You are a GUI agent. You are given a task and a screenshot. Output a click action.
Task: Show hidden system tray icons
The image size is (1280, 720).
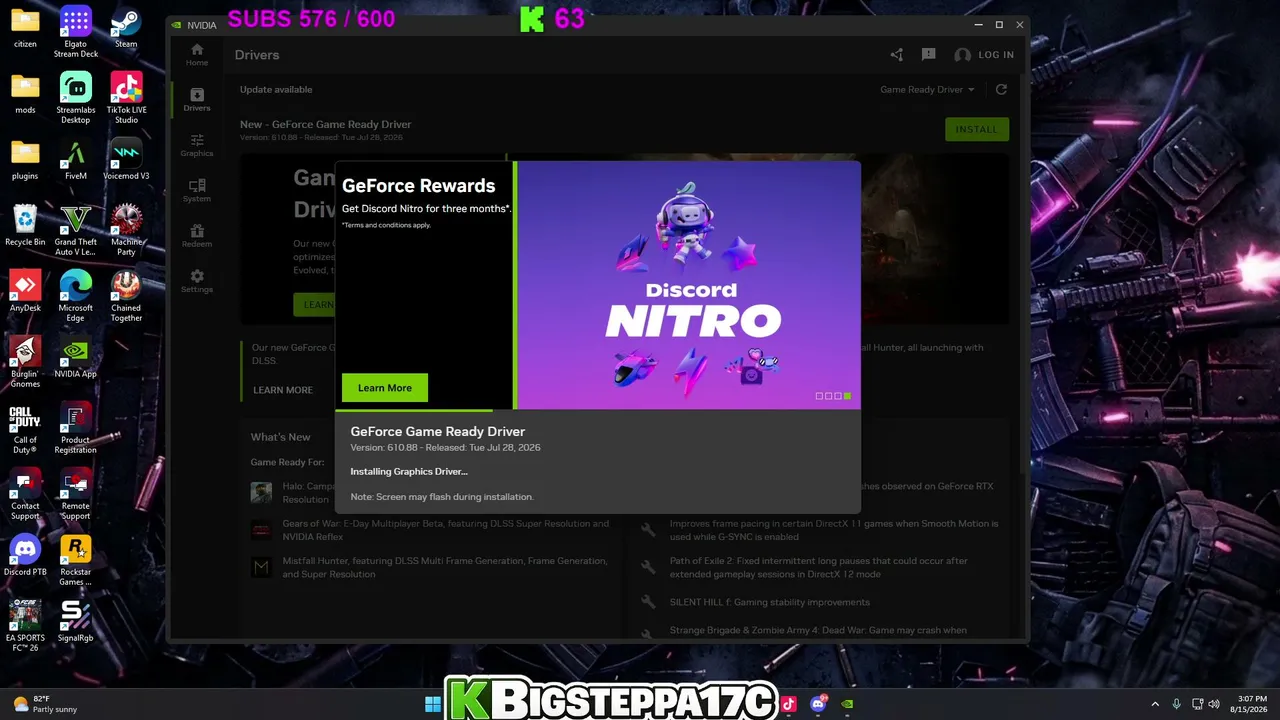1155,704
